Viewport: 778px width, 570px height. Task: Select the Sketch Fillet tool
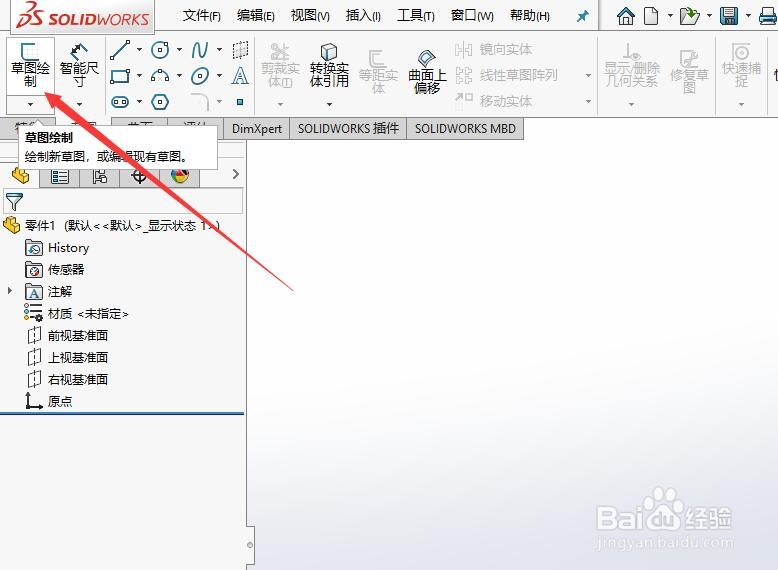click(x=200, y=102)
